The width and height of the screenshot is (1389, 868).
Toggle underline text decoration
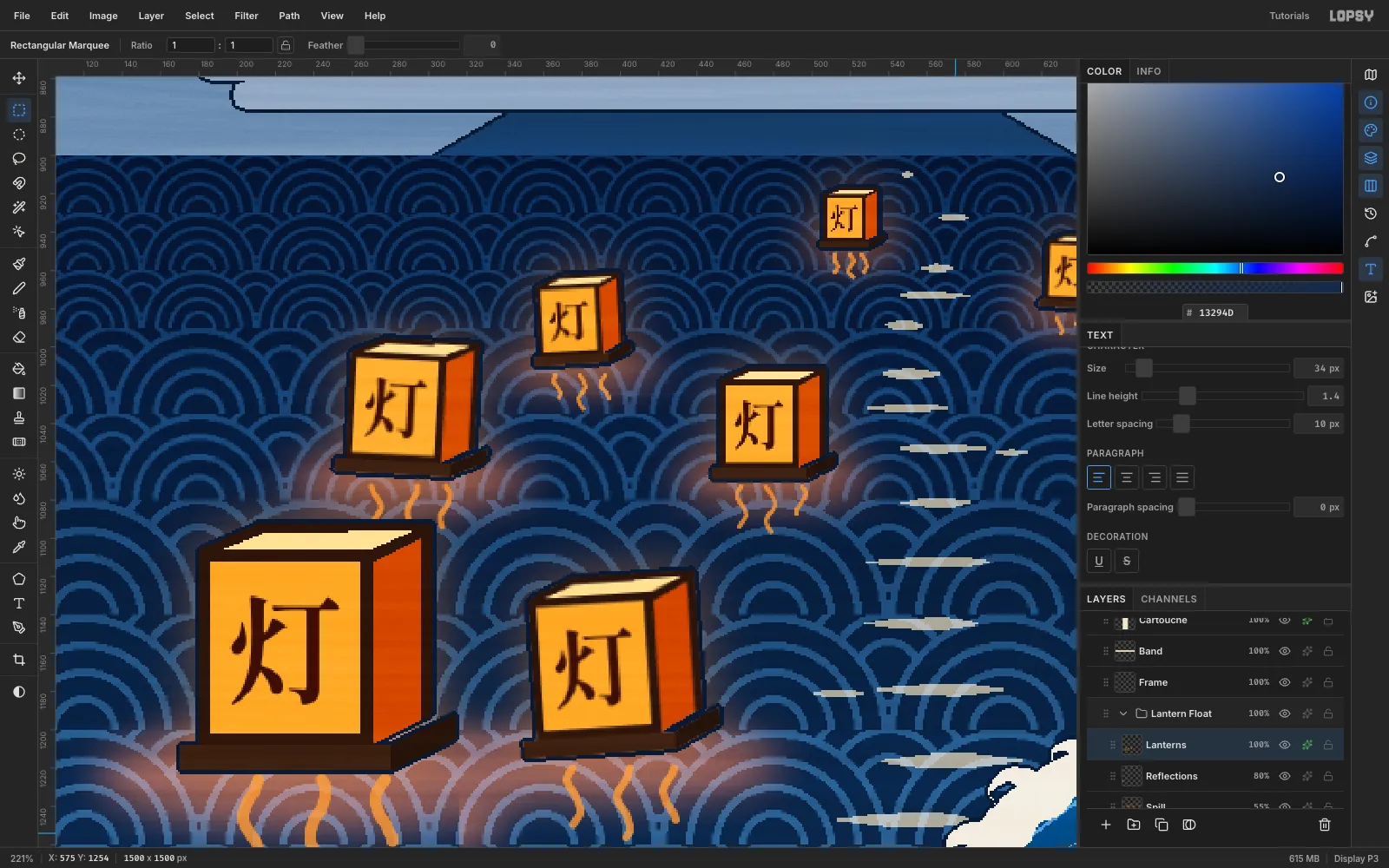1099,561
